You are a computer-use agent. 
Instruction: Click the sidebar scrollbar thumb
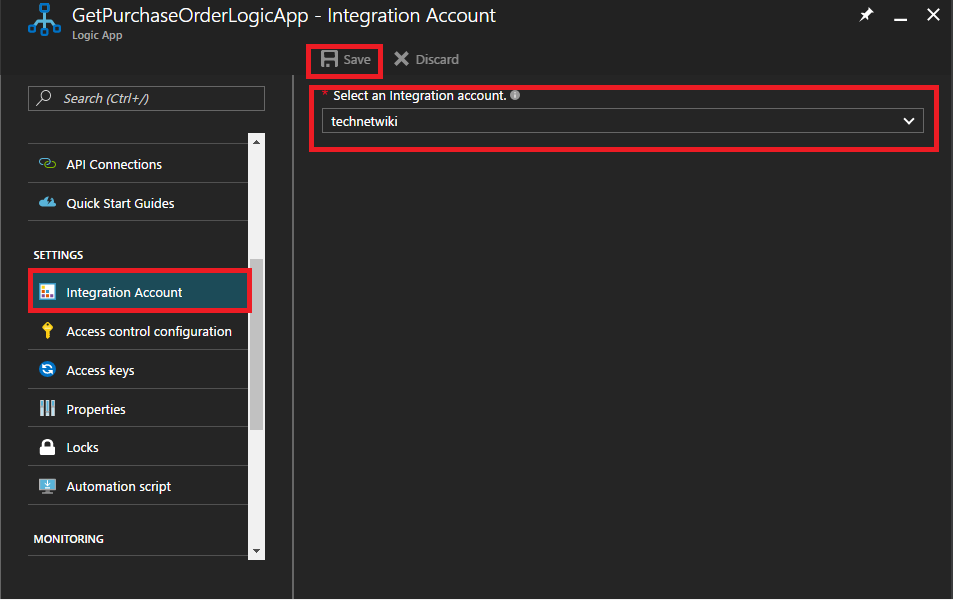click(x=256, y=344)
